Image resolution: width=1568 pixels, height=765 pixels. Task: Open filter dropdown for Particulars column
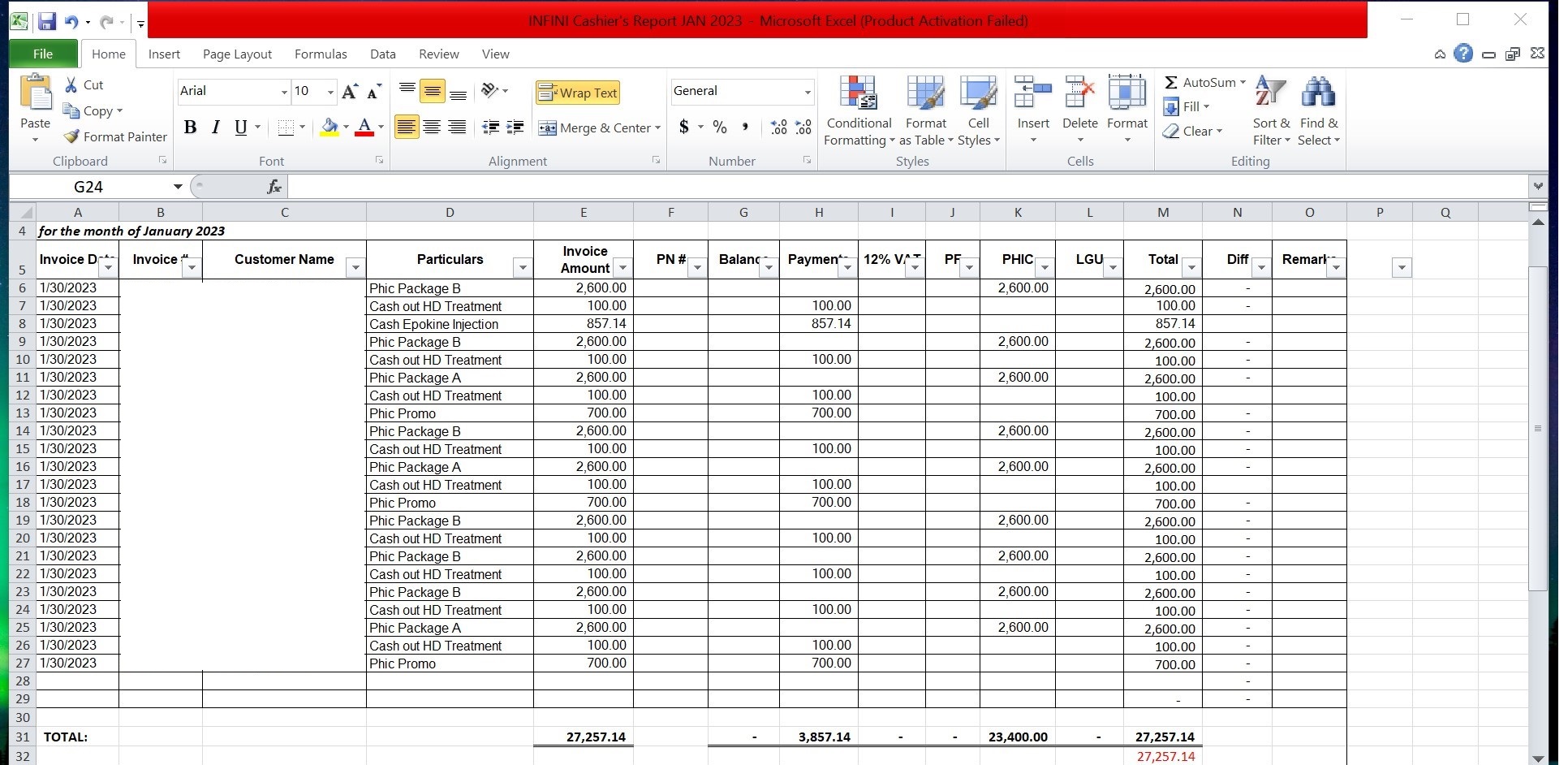click(x=523, y=268)
